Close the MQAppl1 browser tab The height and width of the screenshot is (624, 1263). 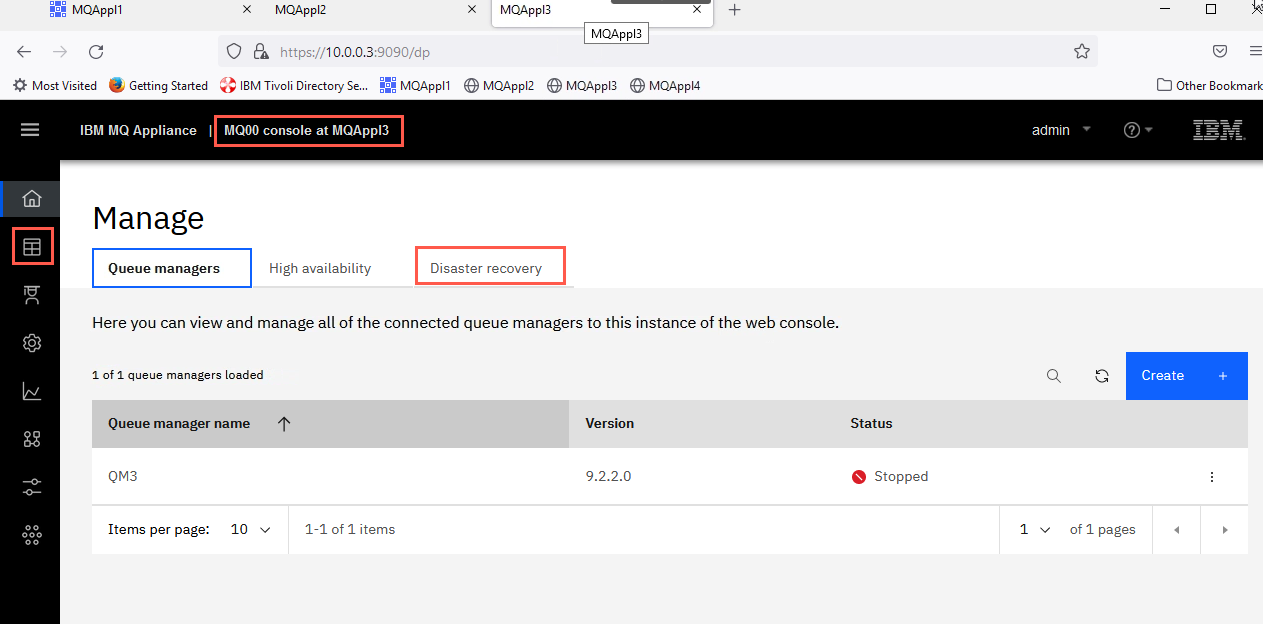(x=247, y=10)
